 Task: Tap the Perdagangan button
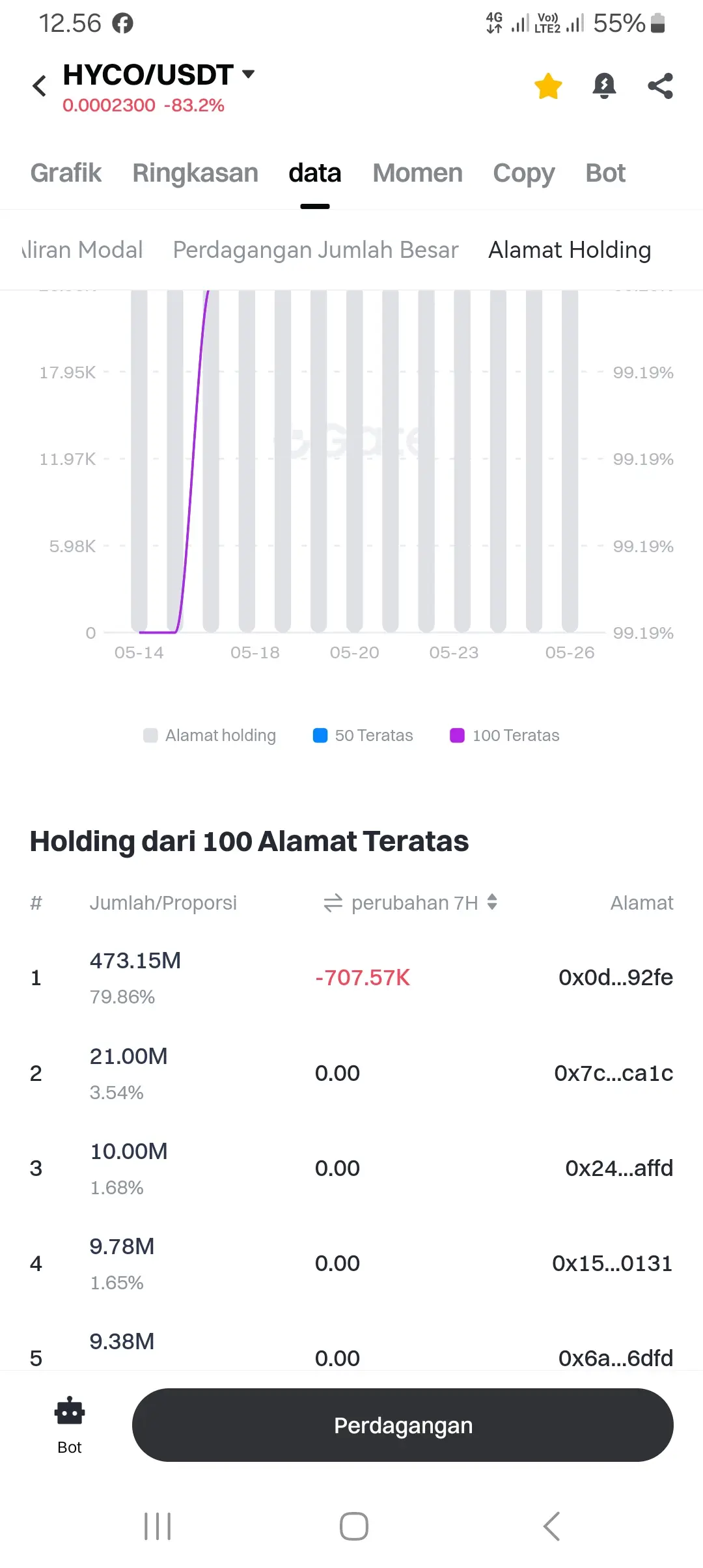tap(402, 1425)
